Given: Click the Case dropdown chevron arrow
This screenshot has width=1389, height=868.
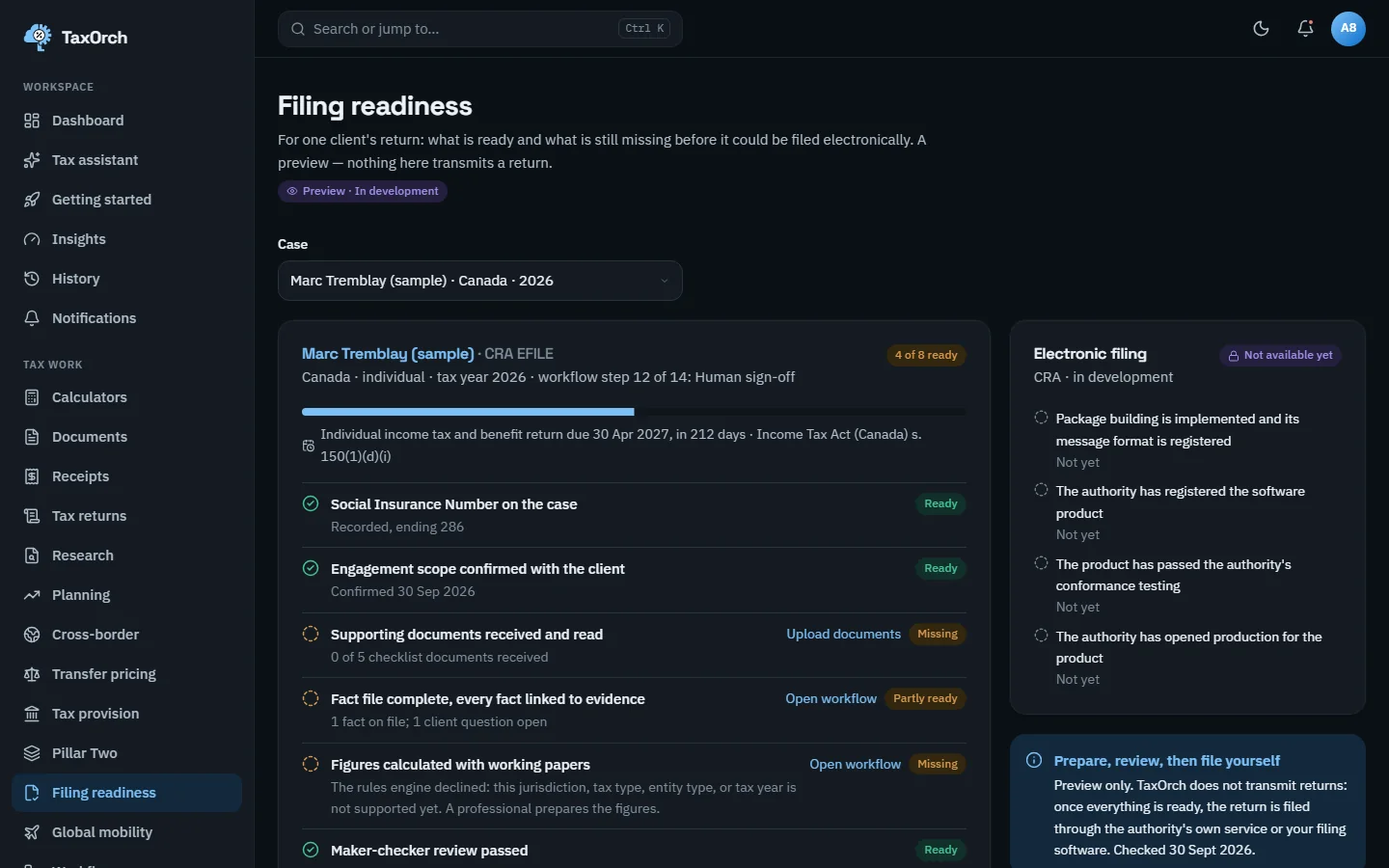Looking at the screenshot, I should [x=664, y=281].
